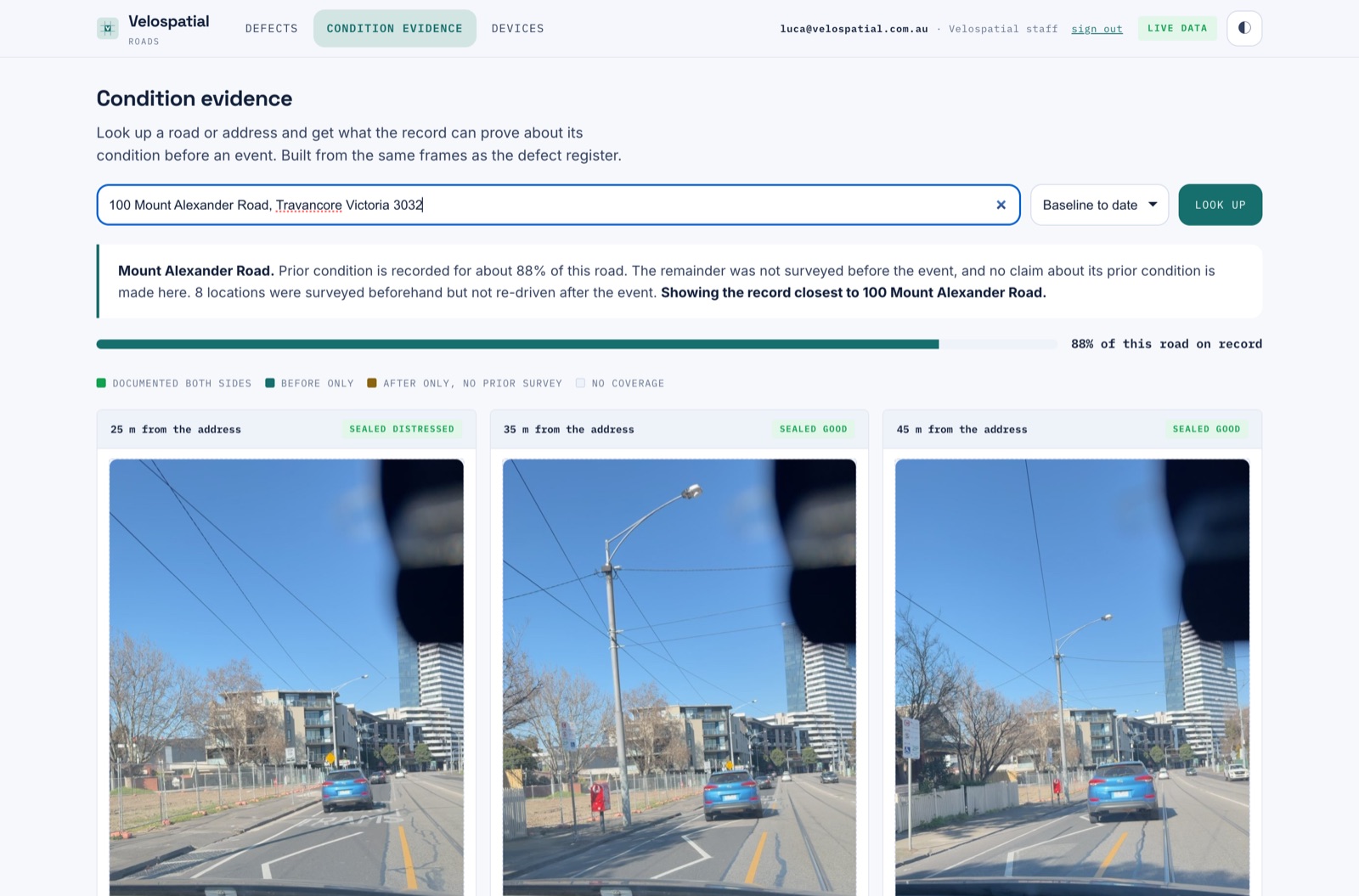
Task: Click the bold 'Mount Alexander Road.' summary text
Action: click(x=196, y=271)
